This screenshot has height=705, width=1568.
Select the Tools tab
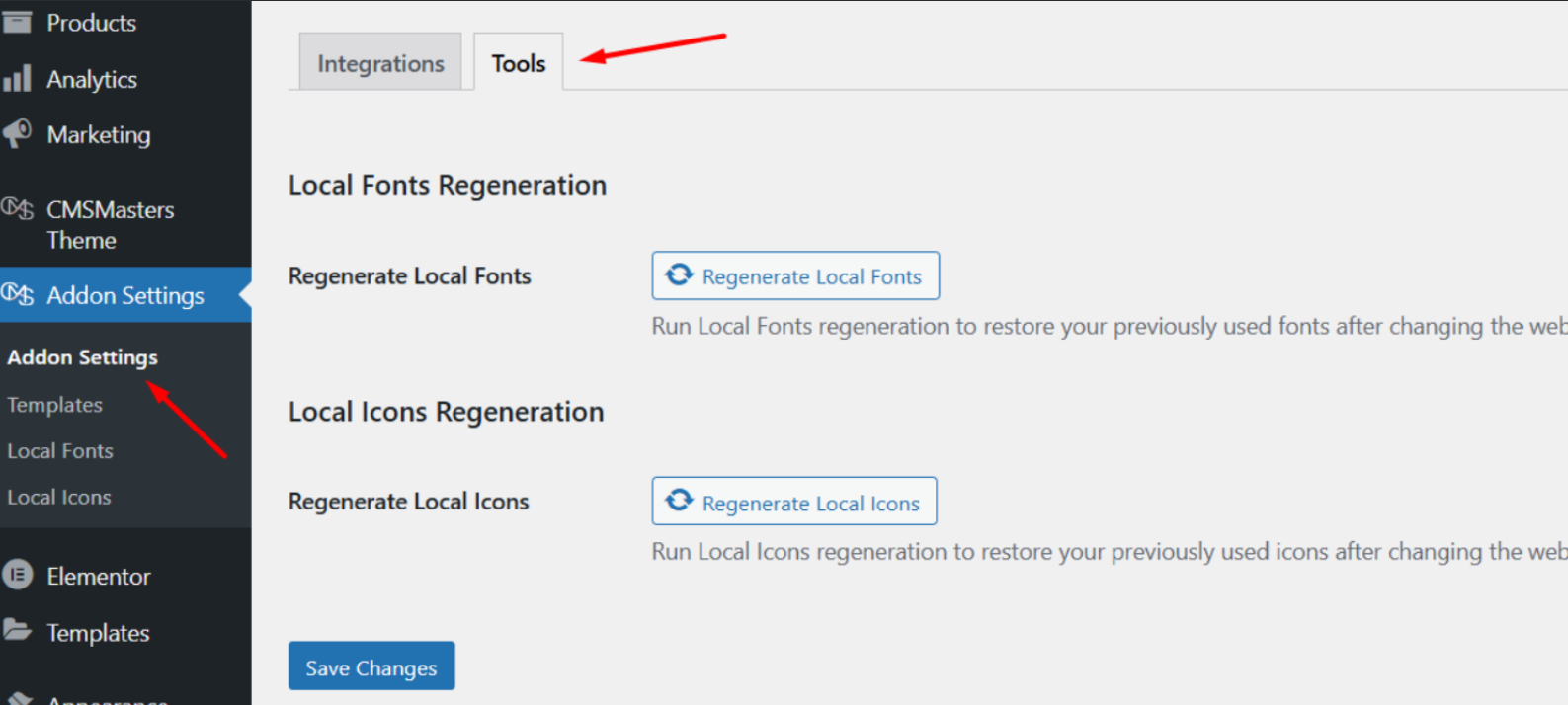[x=519, y=63]
